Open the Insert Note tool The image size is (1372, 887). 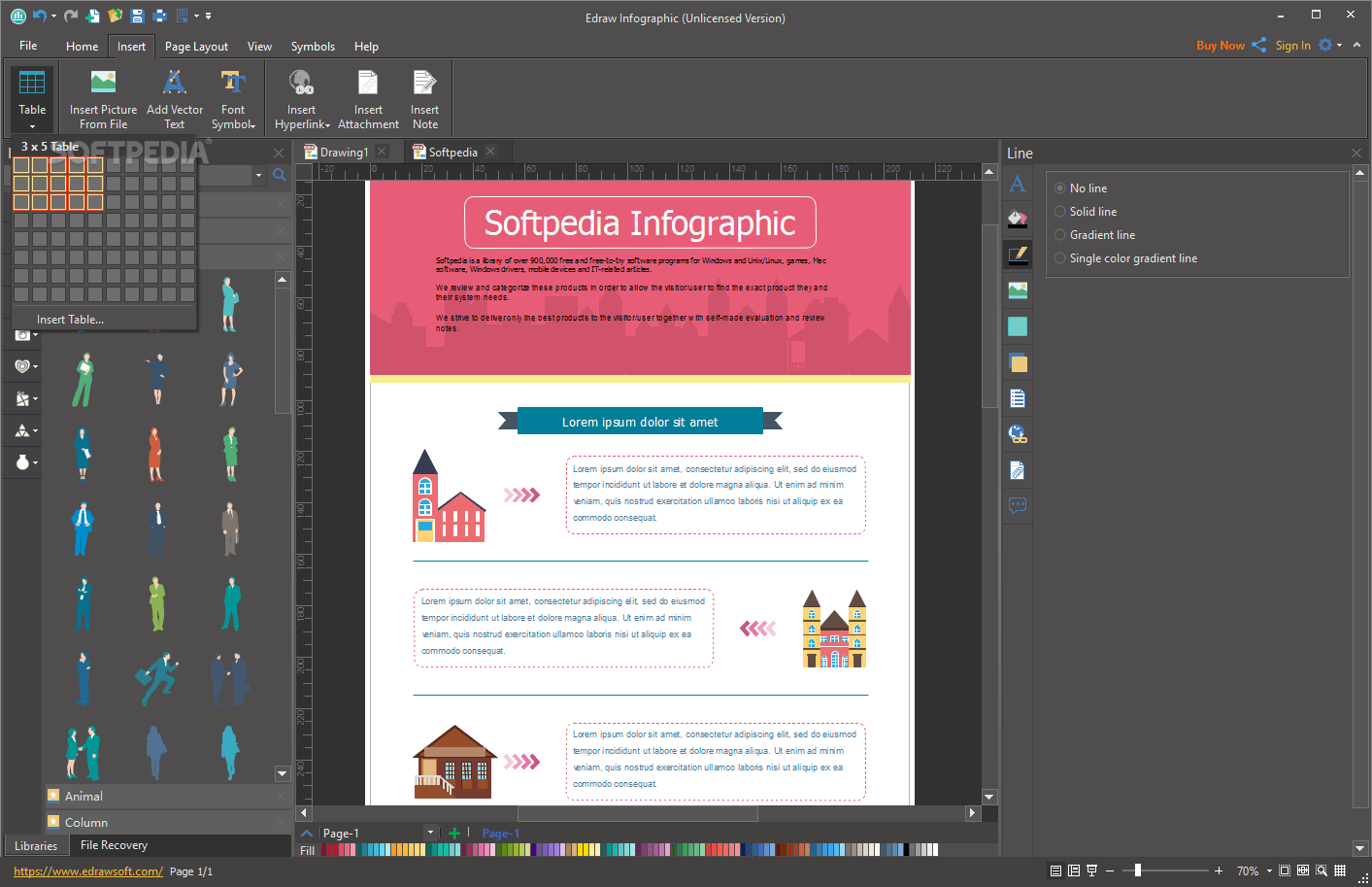point(424,97)
